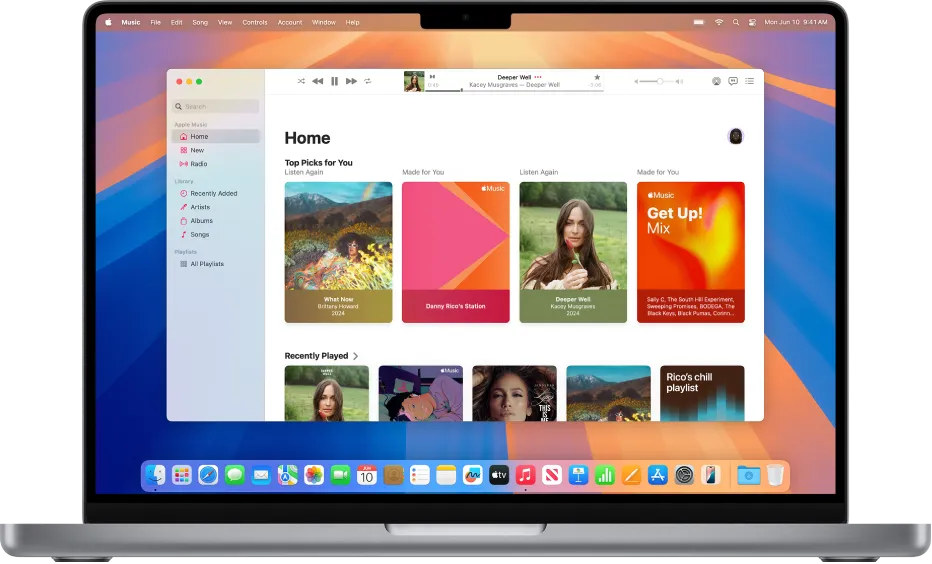Open Radio in the sidebar

(216, 164)
